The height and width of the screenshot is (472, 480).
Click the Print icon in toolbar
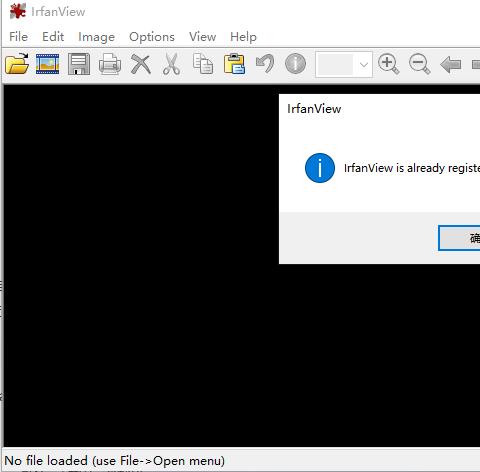pos(110,64)
